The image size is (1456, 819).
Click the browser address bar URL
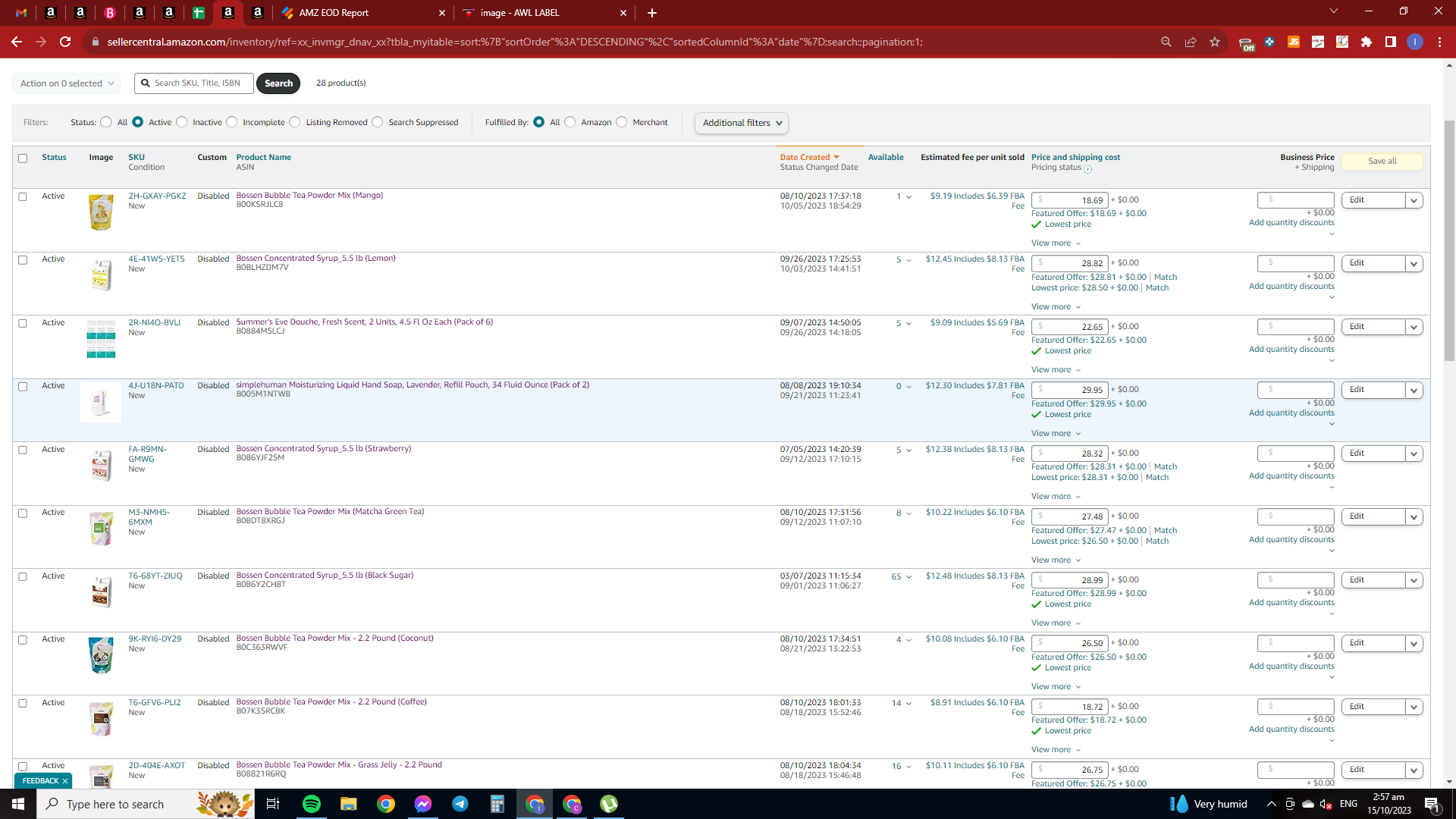tap(516, 42)
